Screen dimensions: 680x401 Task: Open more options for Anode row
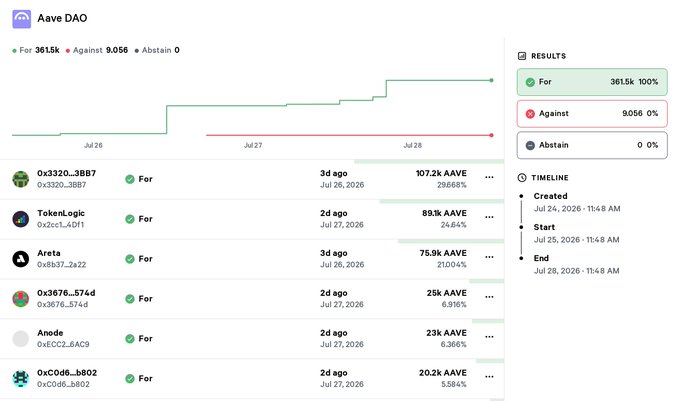489,336
